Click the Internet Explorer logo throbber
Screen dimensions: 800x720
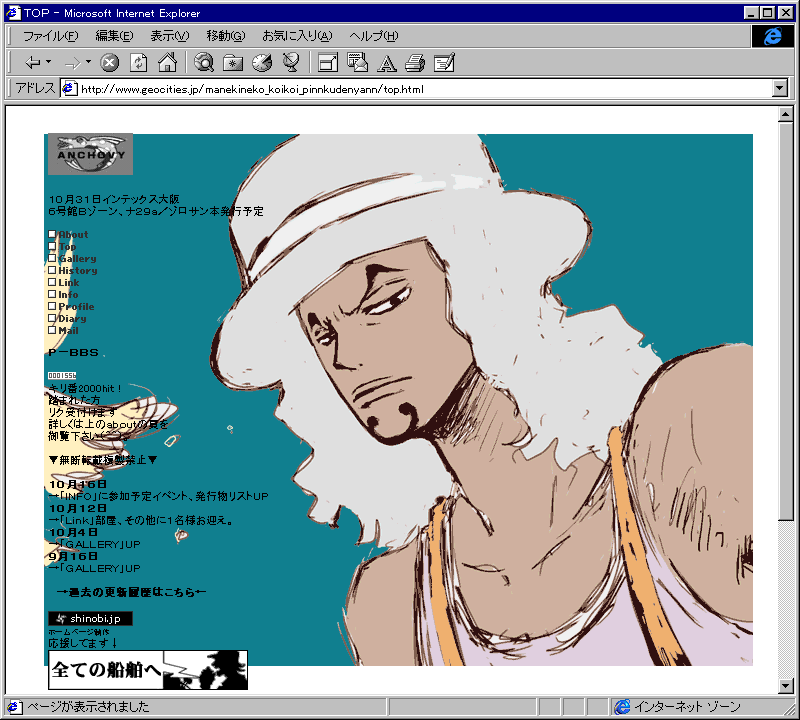click(772, 36)
